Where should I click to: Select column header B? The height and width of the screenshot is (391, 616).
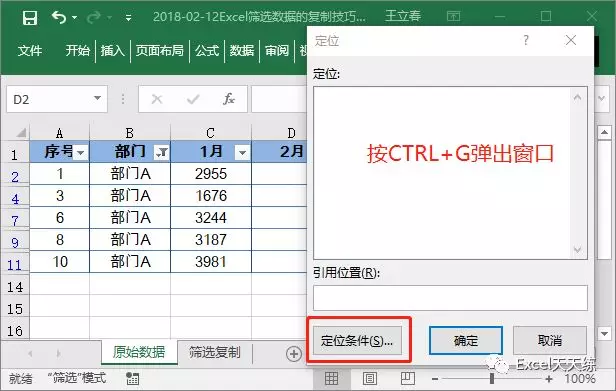(x=130, y=133)
